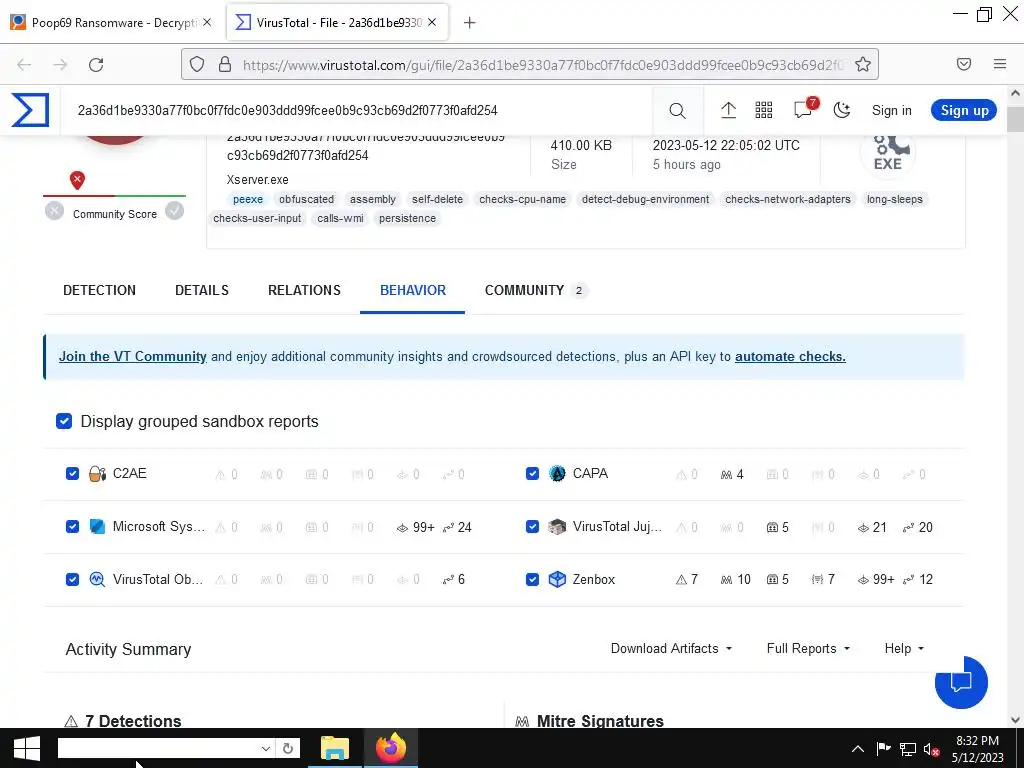Click the browser back arrow

(x=24, y=65)
